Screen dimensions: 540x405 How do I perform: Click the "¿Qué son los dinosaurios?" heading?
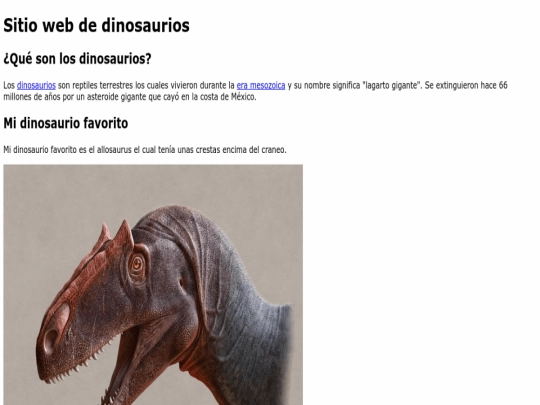77,59
